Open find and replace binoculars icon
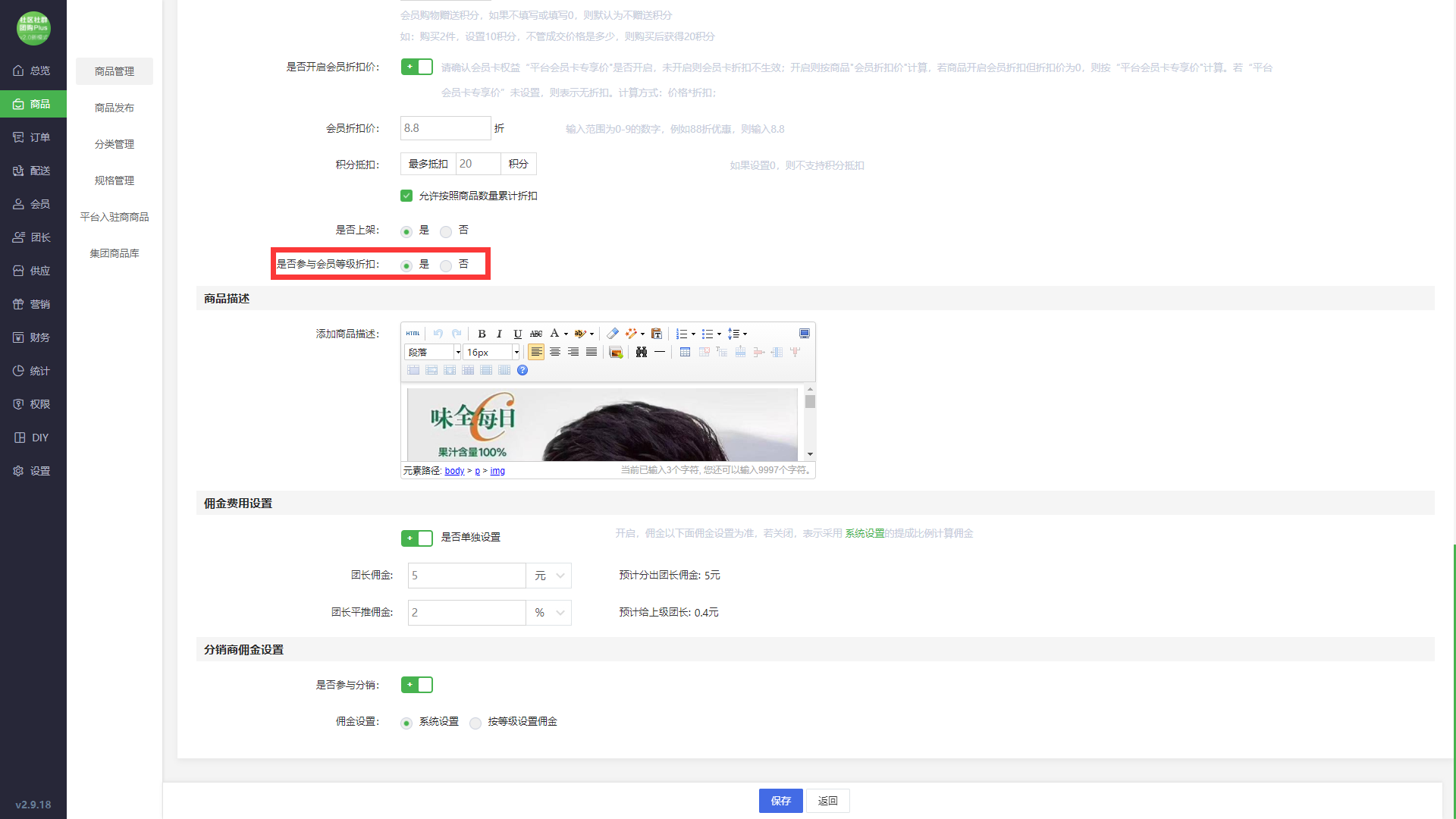The image size is (1456, 819). point(642,353)
